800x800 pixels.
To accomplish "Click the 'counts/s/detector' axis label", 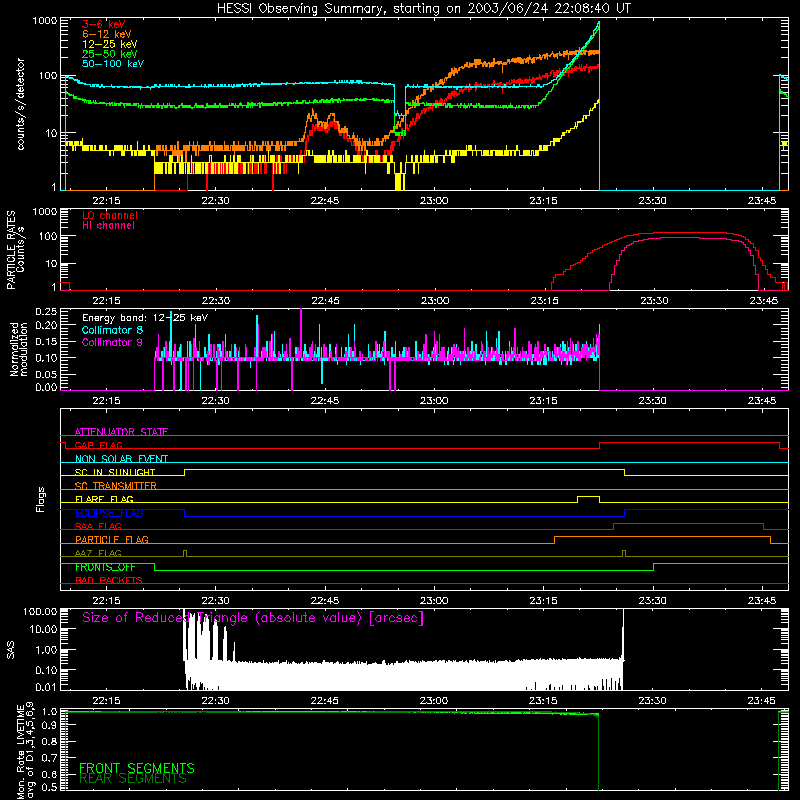I will [20, 104].
